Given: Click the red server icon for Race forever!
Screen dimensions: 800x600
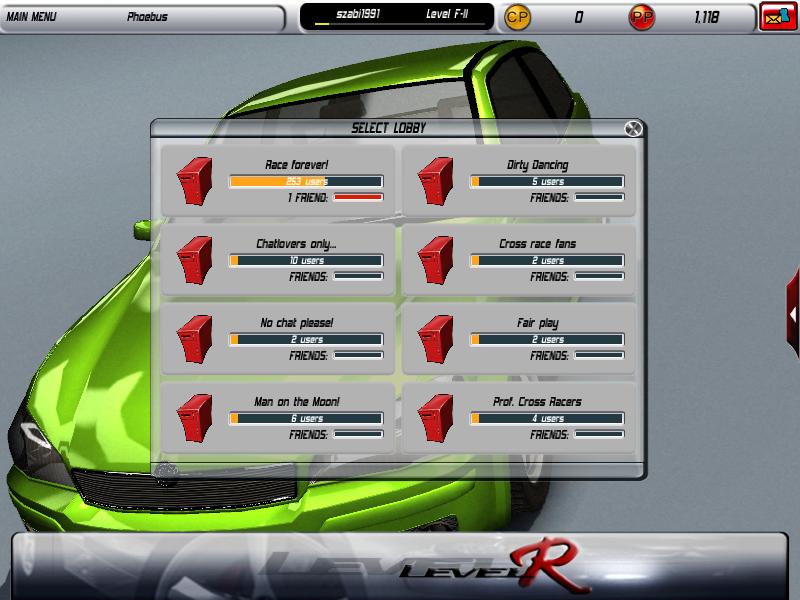Looking at the screenshot, I should click(x=196, y=181).
